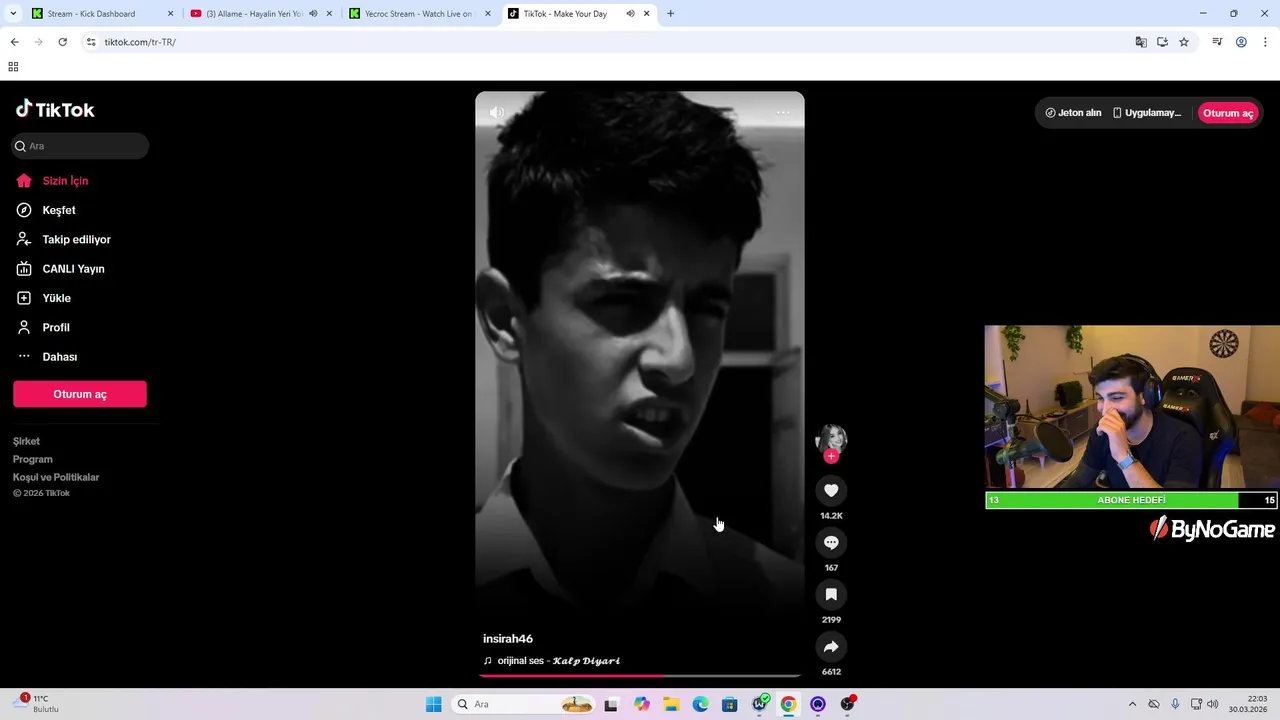Open Copilot from taskbar
Screen dimensions: 1280x720
click(642, 704)
